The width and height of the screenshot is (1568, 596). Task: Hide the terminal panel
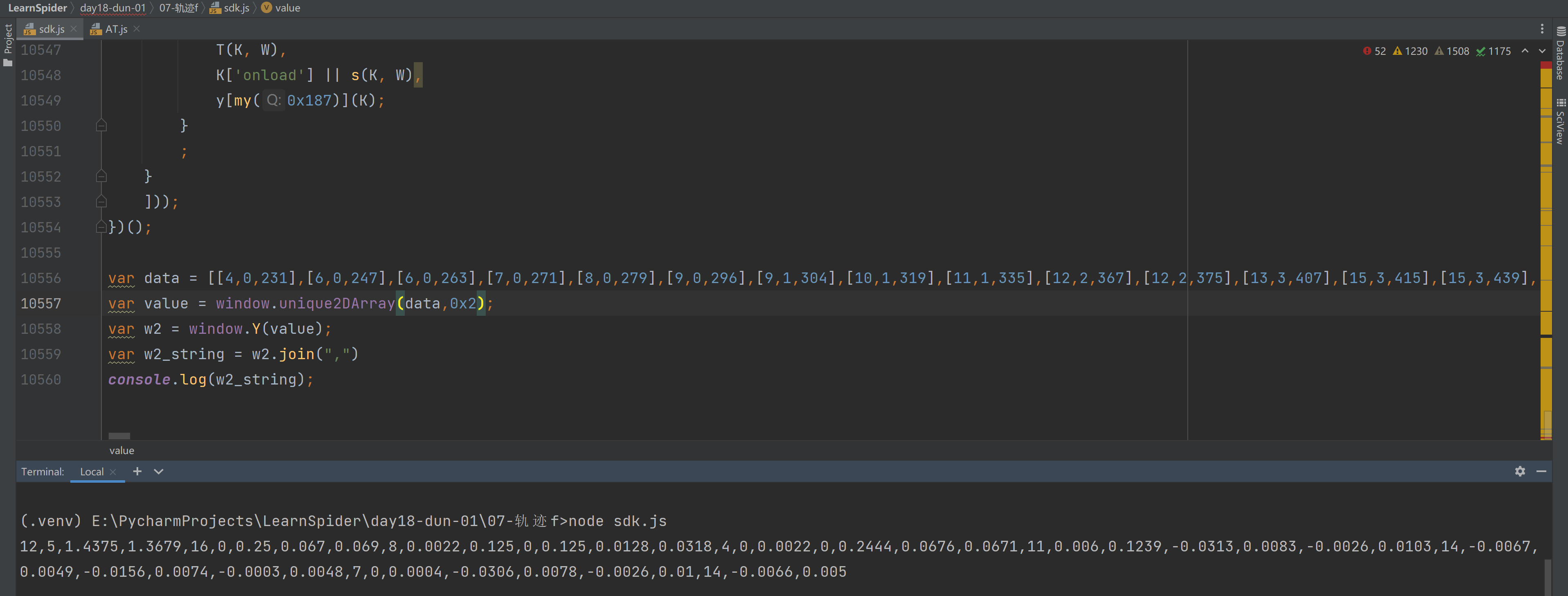pos(1541,471)
